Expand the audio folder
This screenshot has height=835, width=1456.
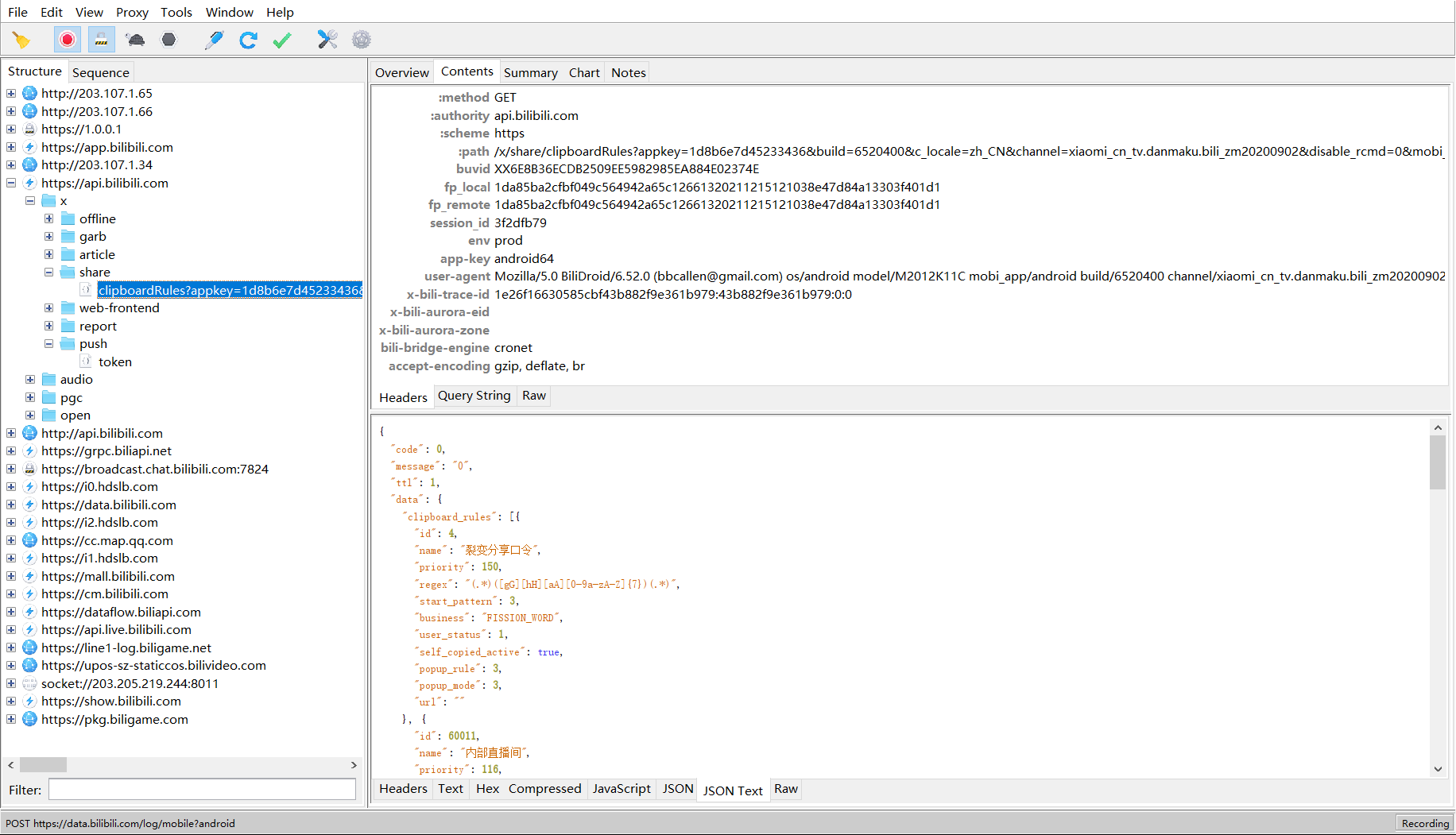click(x=30, y=379)
